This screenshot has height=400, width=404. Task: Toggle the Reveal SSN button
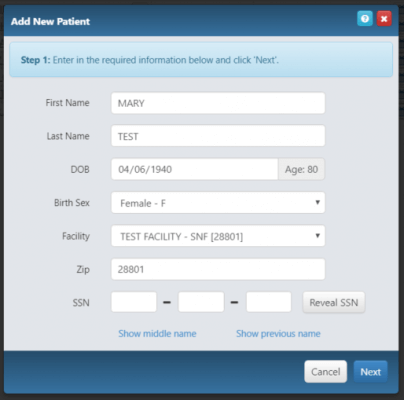click(334, 302)
